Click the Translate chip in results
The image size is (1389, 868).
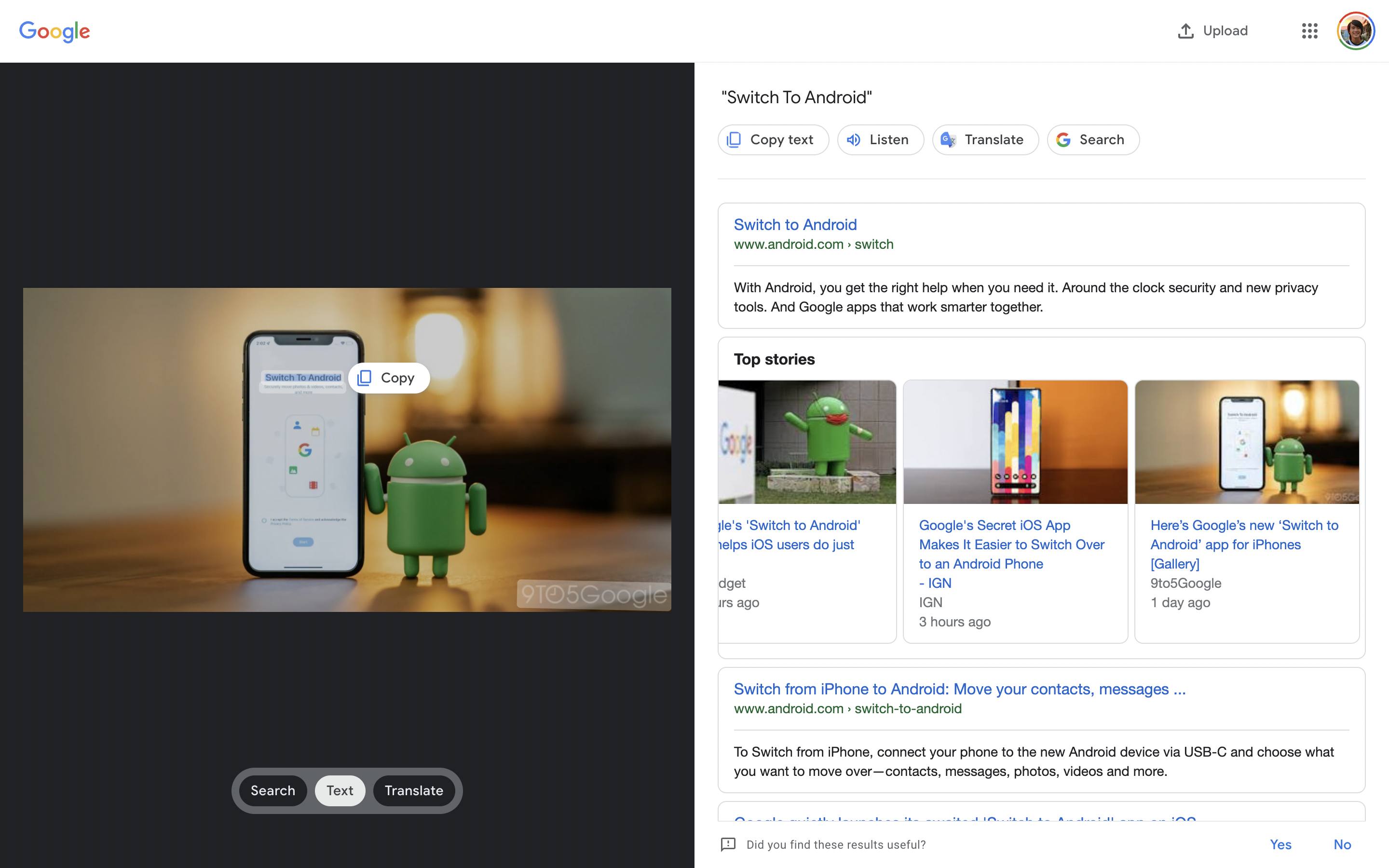point(985,139)
